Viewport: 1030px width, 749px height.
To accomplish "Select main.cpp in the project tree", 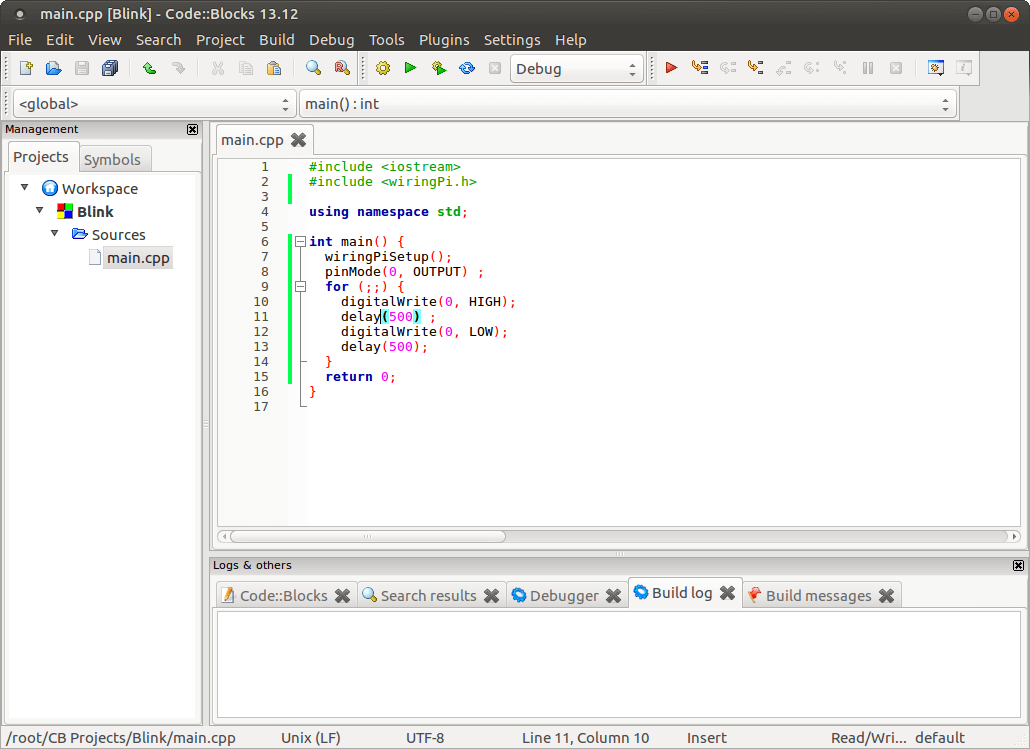I will coord(138,258).
